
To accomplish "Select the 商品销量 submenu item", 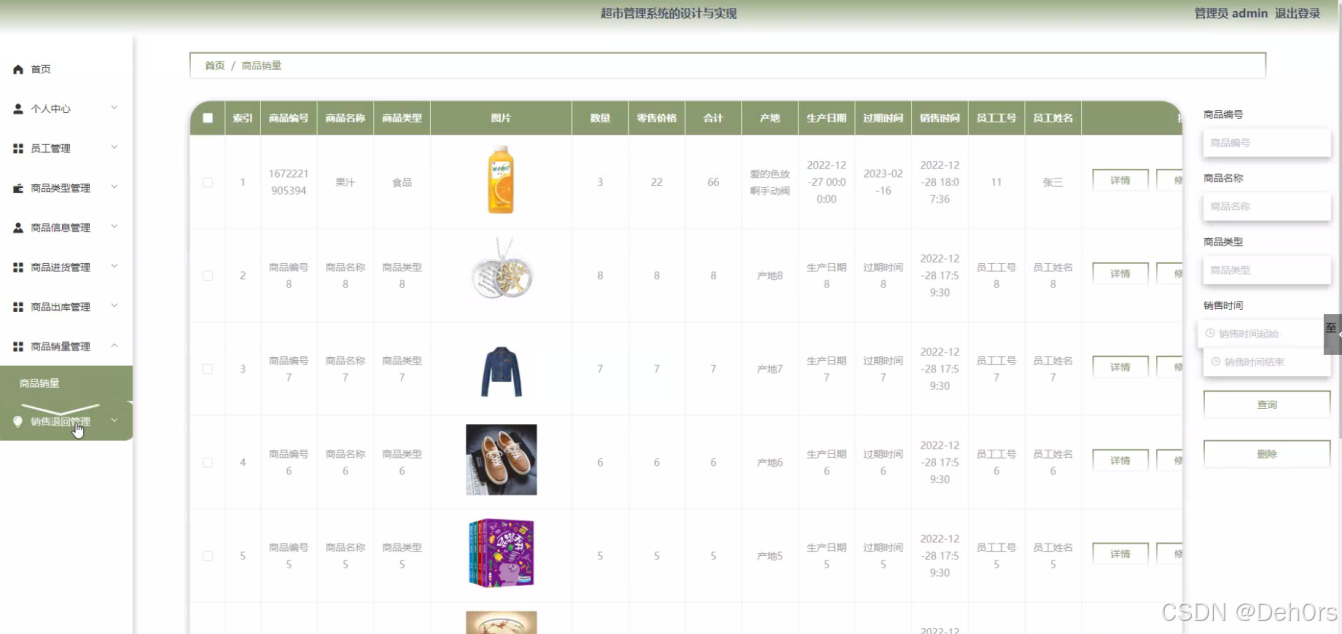I will click(x=66, y=383).
